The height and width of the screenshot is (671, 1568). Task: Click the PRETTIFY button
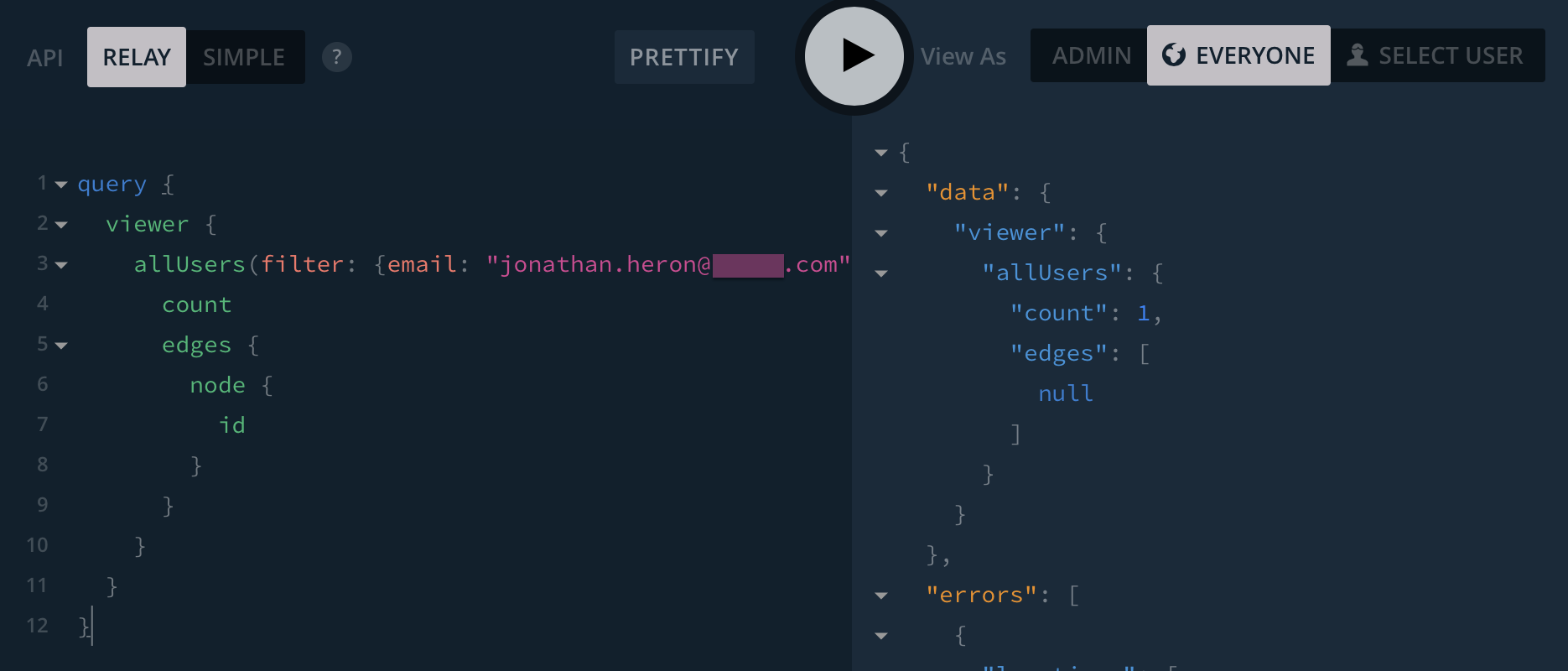pos(684,57)
